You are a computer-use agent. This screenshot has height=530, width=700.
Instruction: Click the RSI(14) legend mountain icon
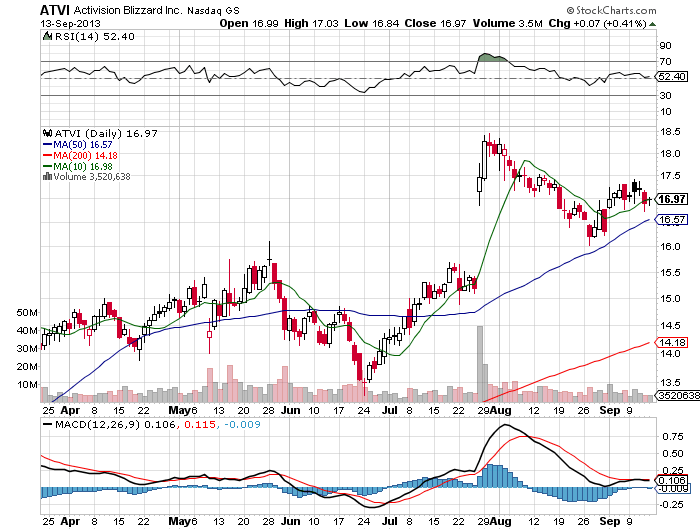[x=47, y=36]
